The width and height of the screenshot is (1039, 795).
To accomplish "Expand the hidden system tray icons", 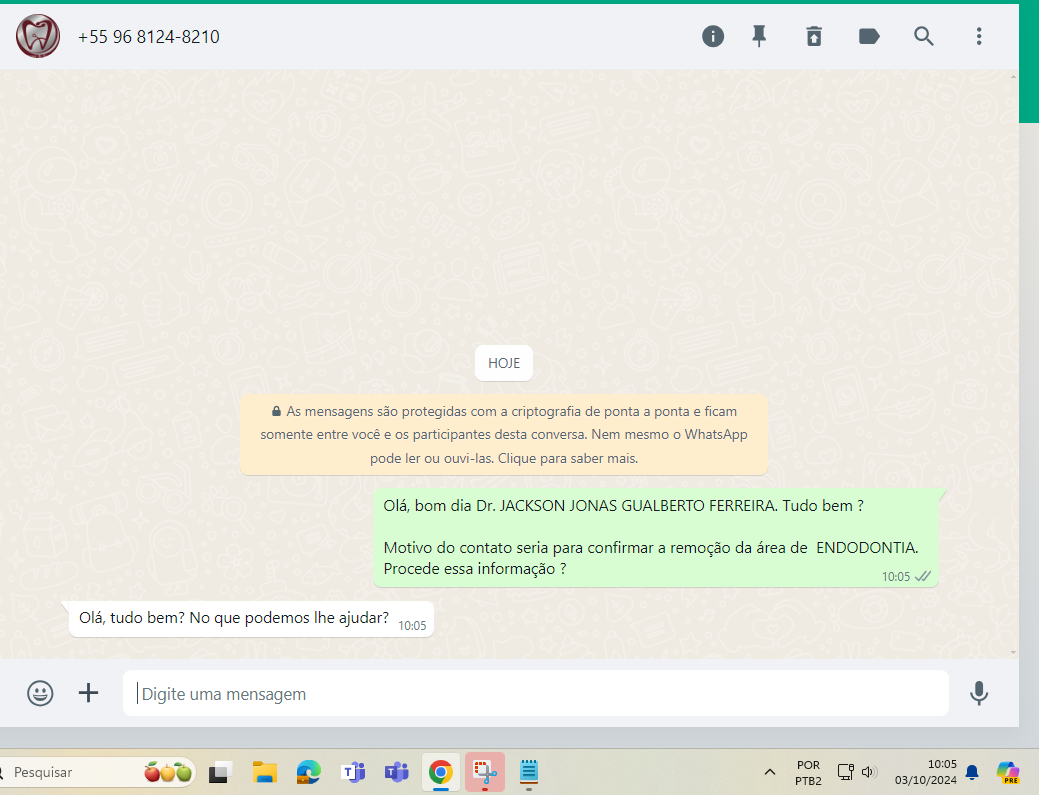I will (x=770, y=772).
